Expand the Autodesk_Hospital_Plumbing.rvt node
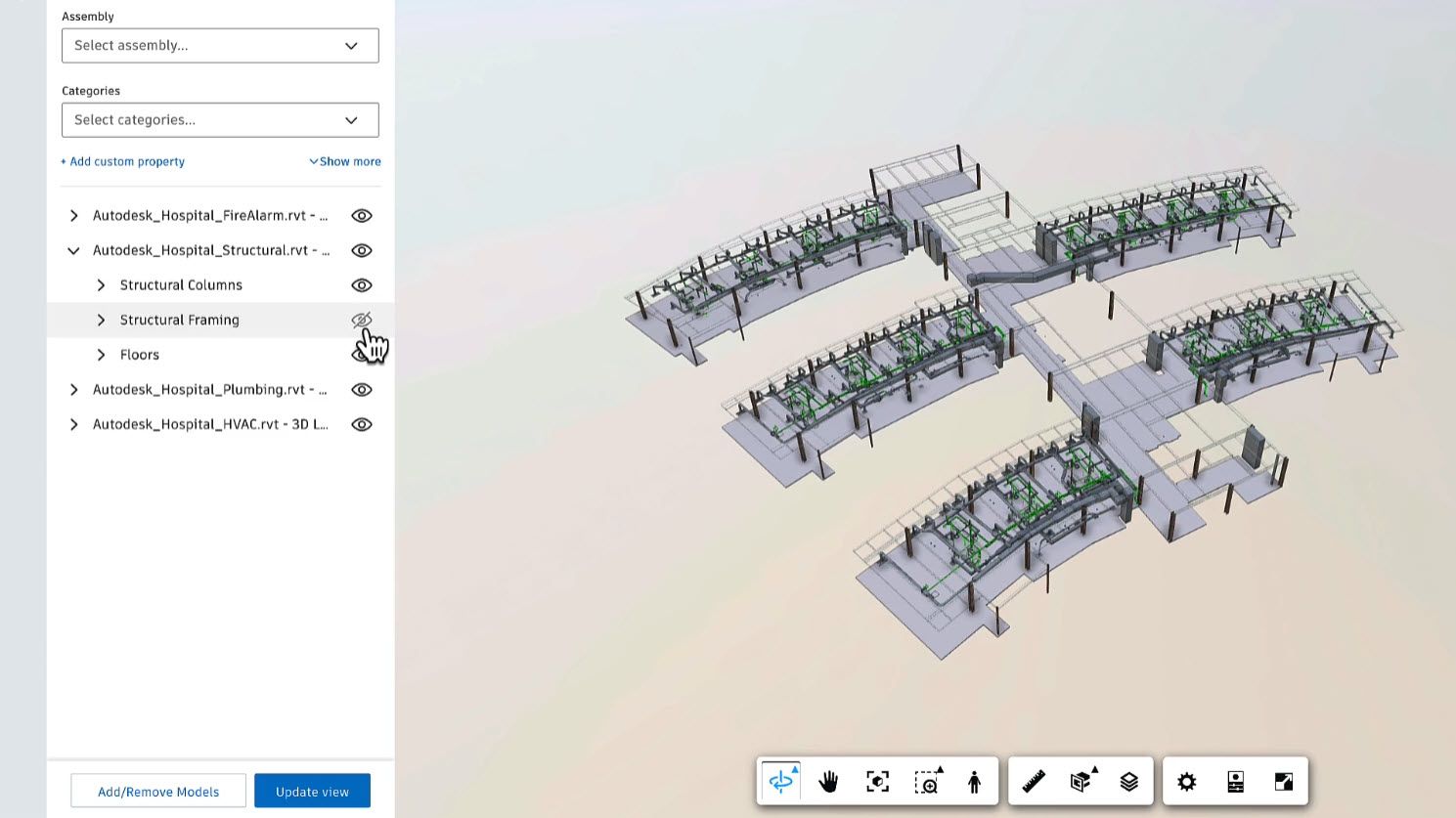1456x818 pixels. click(73, 389)
